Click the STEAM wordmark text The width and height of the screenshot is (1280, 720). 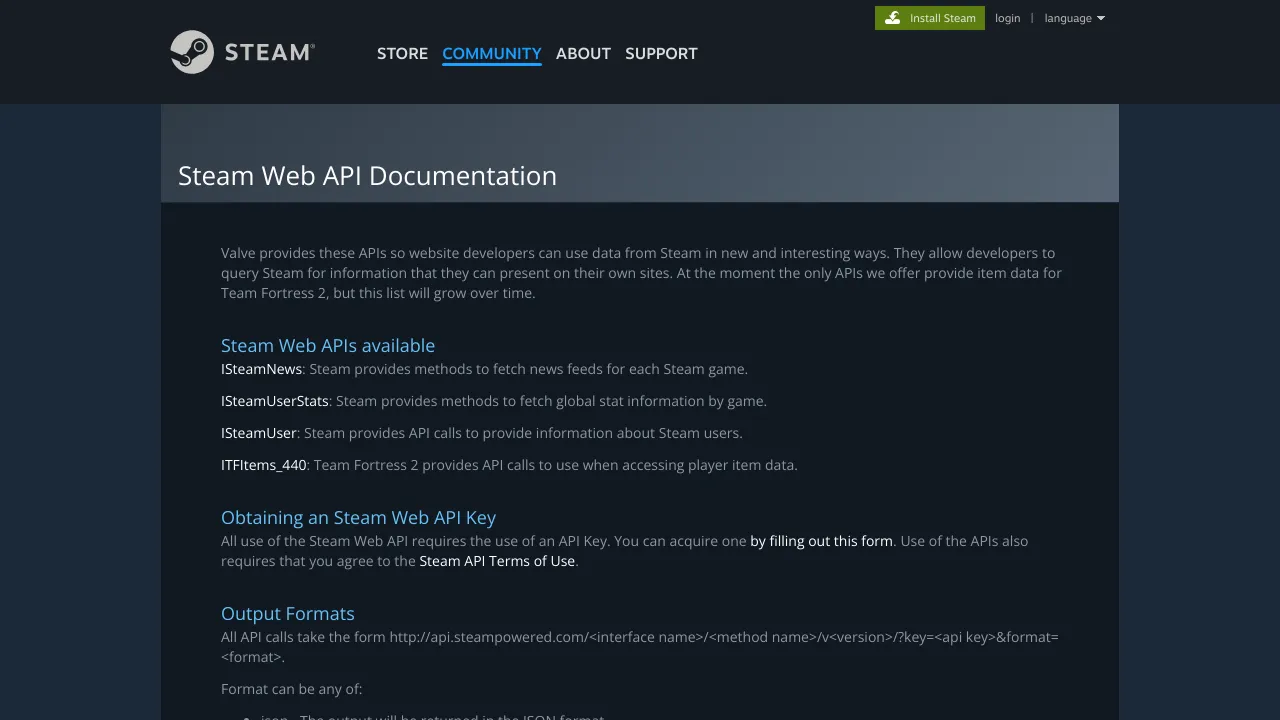(269, 53)
